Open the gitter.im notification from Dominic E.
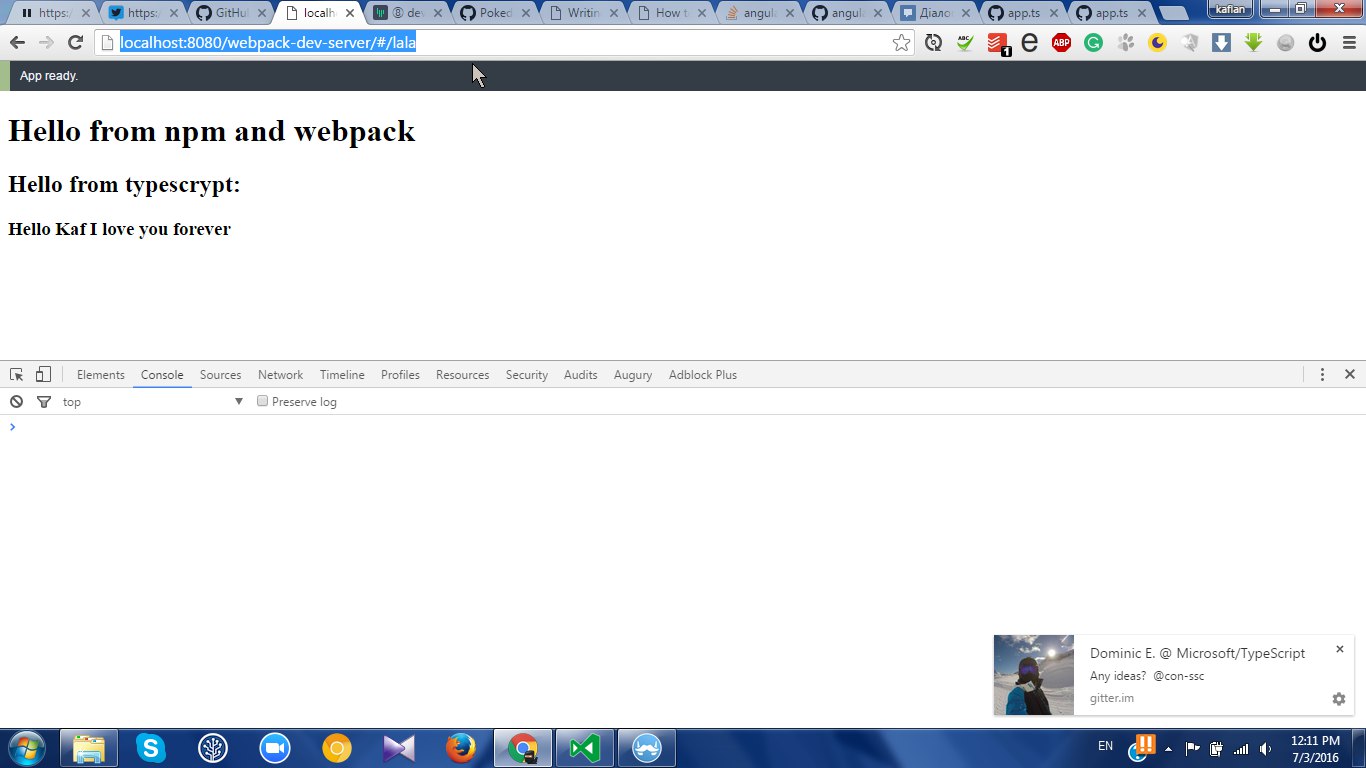The height and width of the screenshot is (768, 1366). click(1174, 675)
